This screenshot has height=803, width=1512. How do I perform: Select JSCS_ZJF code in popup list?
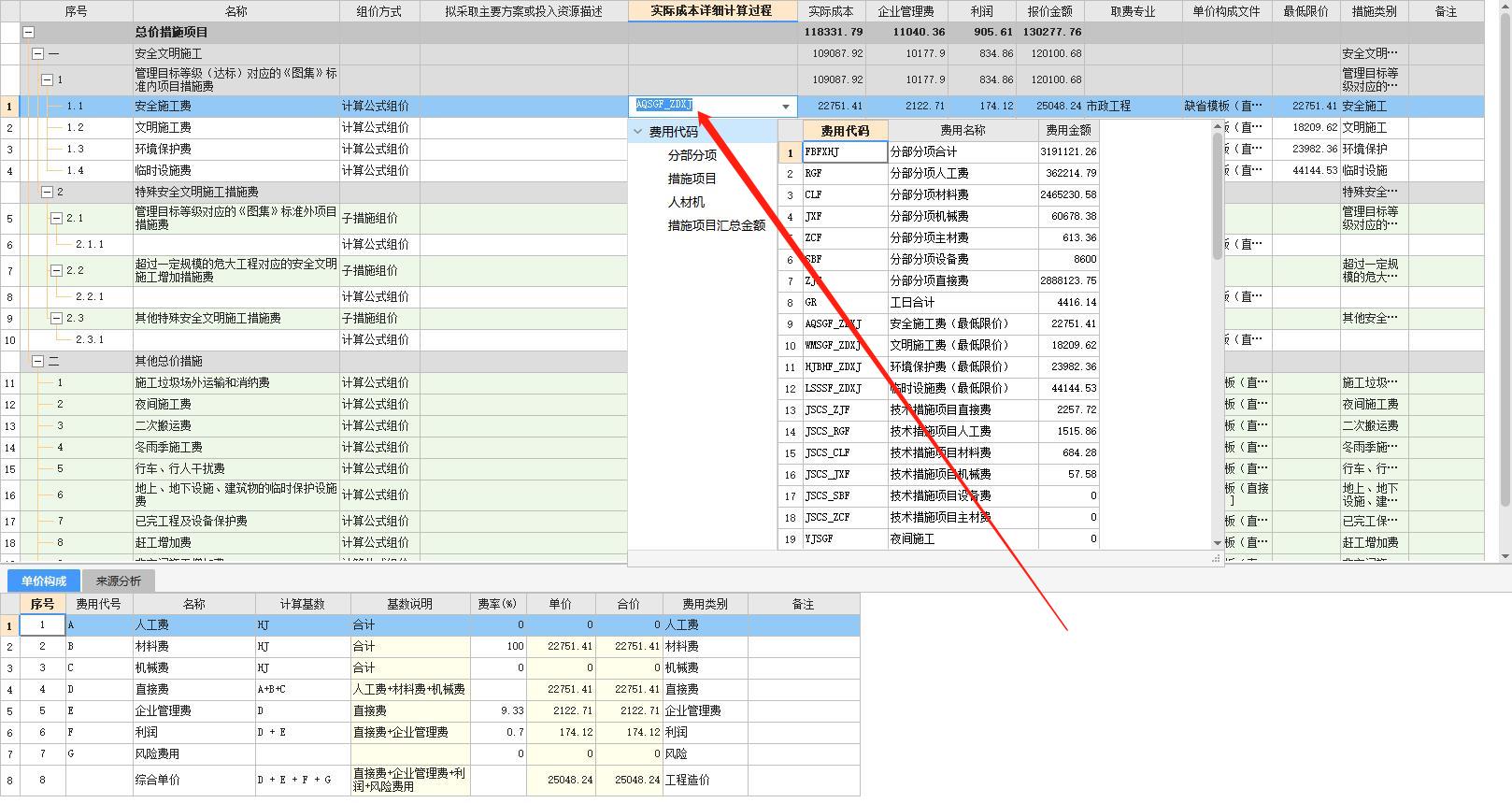coord(845,409)
